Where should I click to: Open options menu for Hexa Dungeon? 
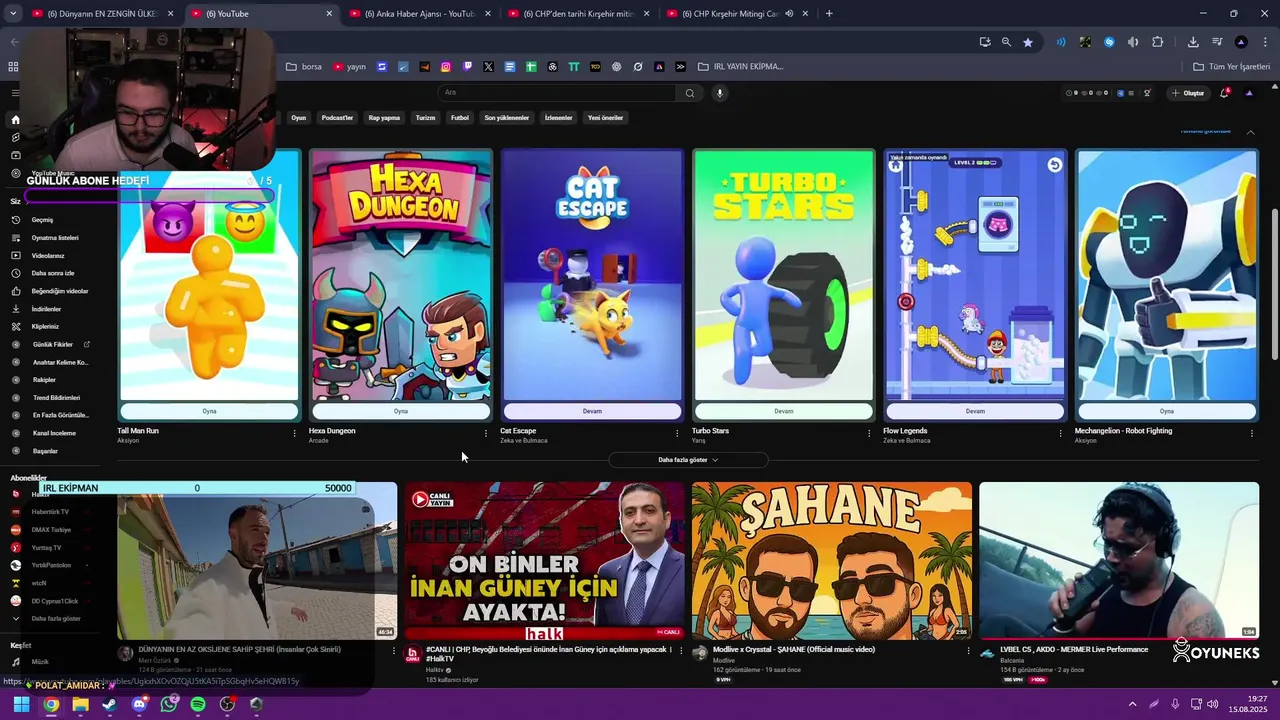pyautogui.click(x=486, y=433)
